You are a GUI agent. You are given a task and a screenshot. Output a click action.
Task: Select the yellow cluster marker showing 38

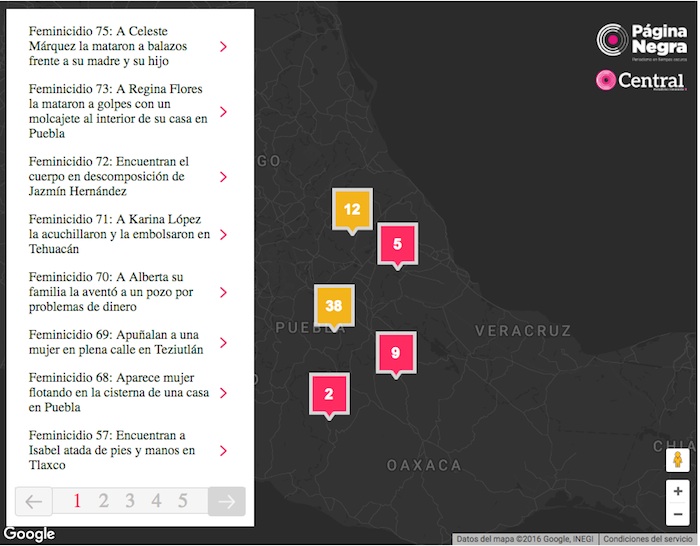click(x=333, y=306)
